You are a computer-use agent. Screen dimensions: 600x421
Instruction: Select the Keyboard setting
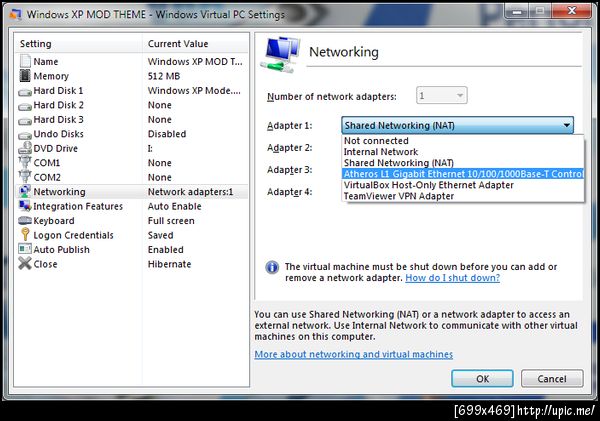[132, 220]
